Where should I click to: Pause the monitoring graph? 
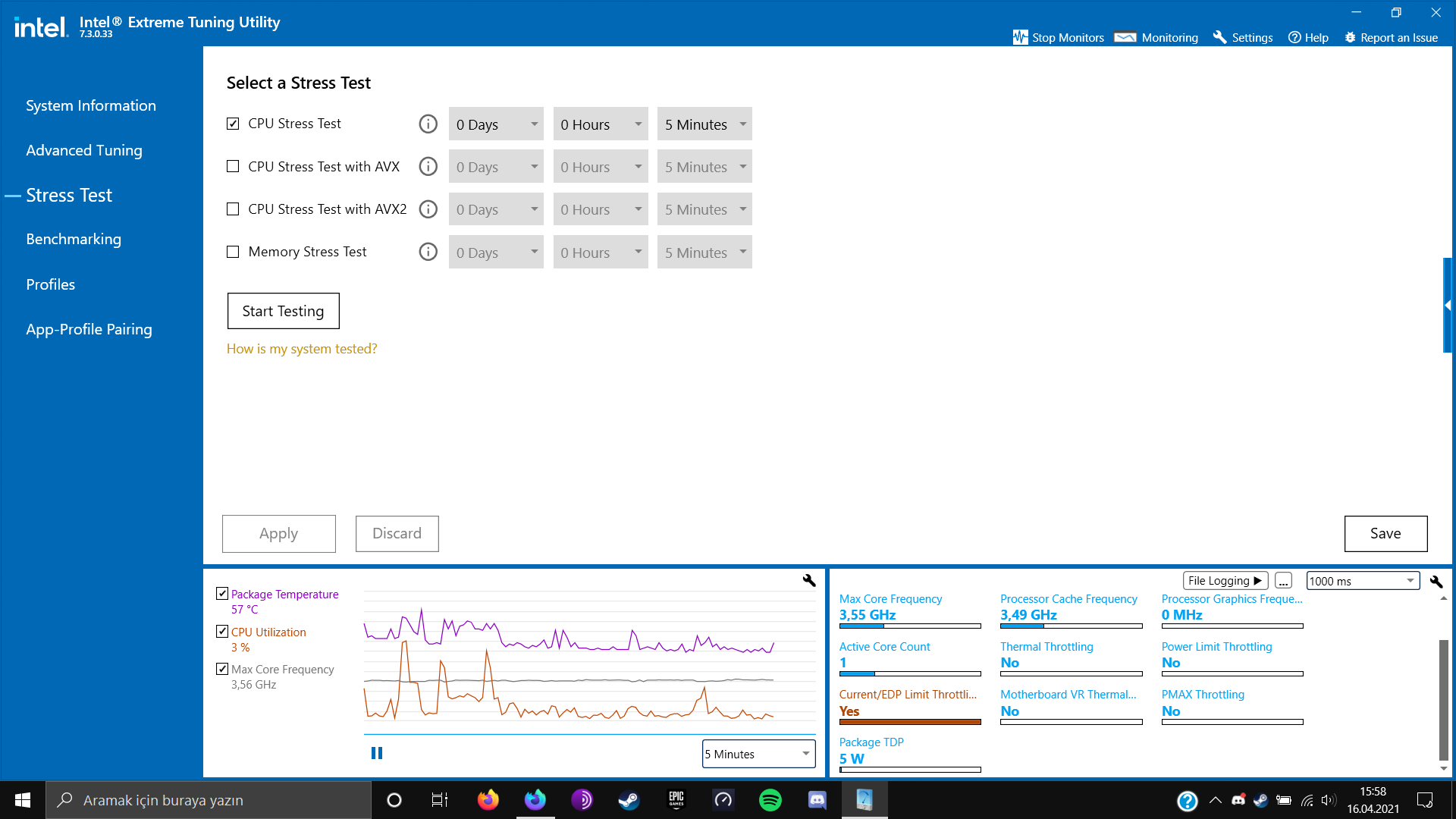coord(377,753)
